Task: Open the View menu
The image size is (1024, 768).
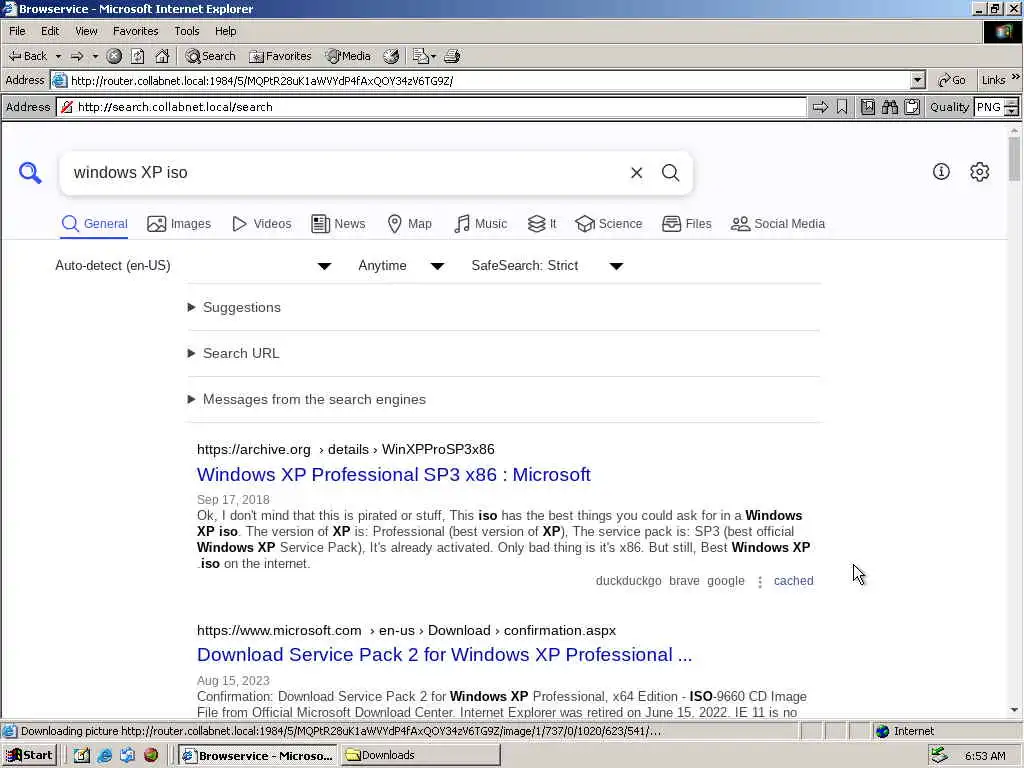Action: click(x=86, y=31)
